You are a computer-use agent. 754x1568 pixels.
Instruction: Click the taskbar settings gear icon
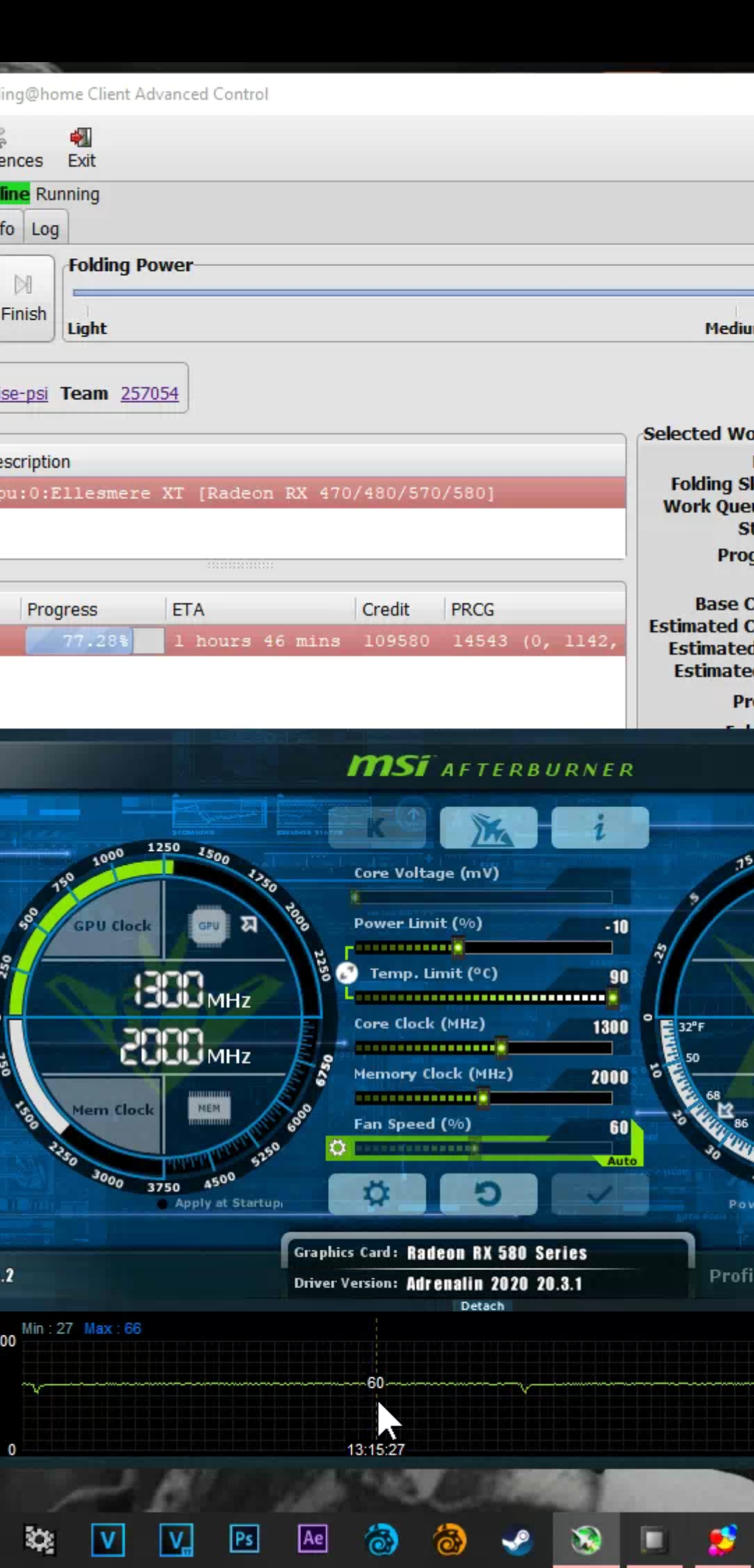point(39,1539)
